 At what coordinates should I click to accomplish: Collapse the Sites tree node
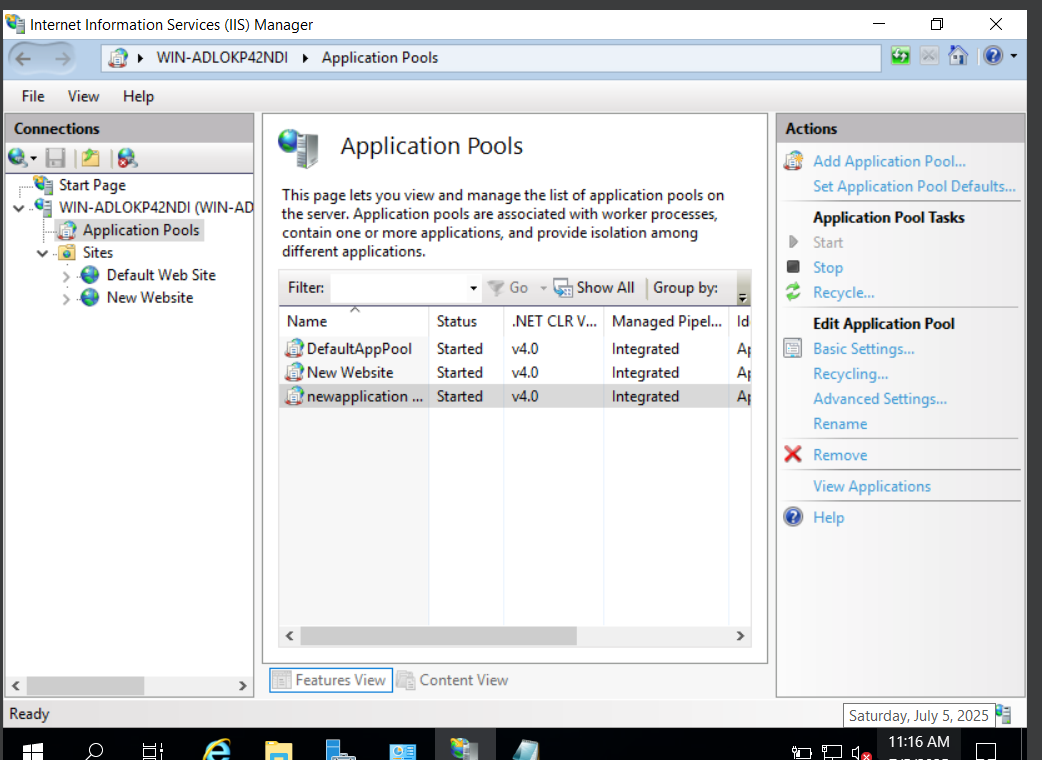click(x=42, y=254)
